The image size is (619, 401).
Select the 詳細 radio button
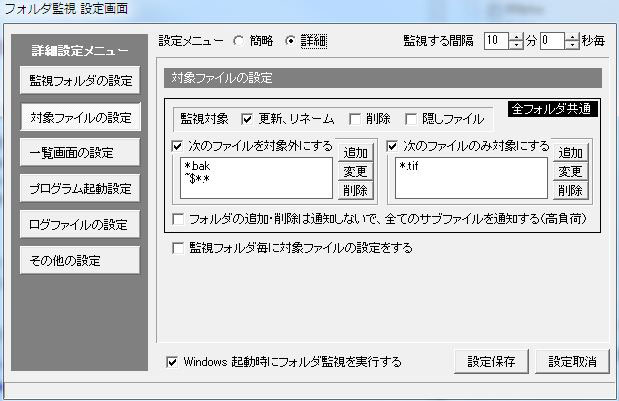click(x=290, y=41)
